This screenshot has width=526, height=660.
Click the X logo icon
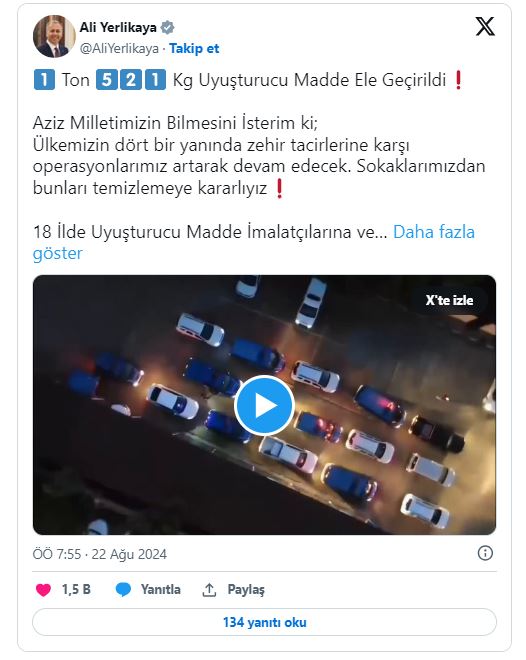[x=485, y=27]
